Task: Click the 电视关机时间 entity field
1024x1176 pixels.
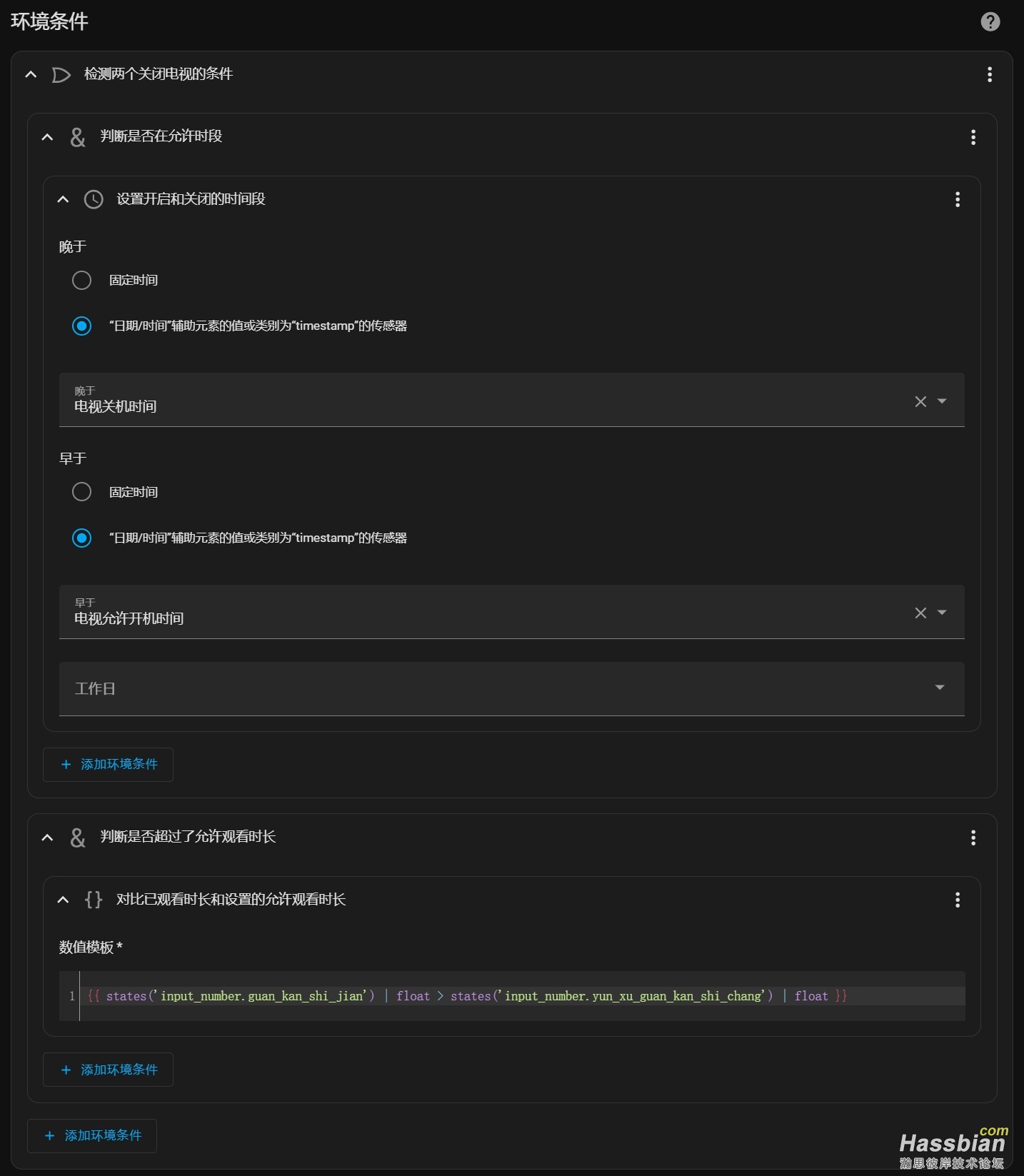Action: [x=511, y=400]
